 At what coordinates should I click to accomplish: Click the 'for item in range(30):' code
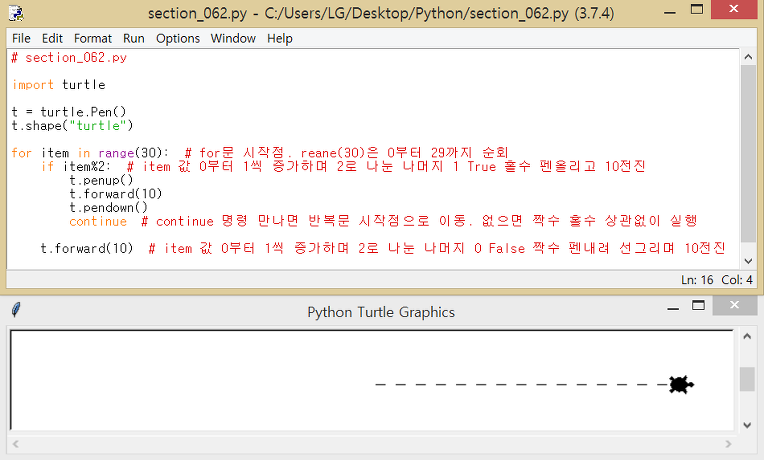coord(90,153)
